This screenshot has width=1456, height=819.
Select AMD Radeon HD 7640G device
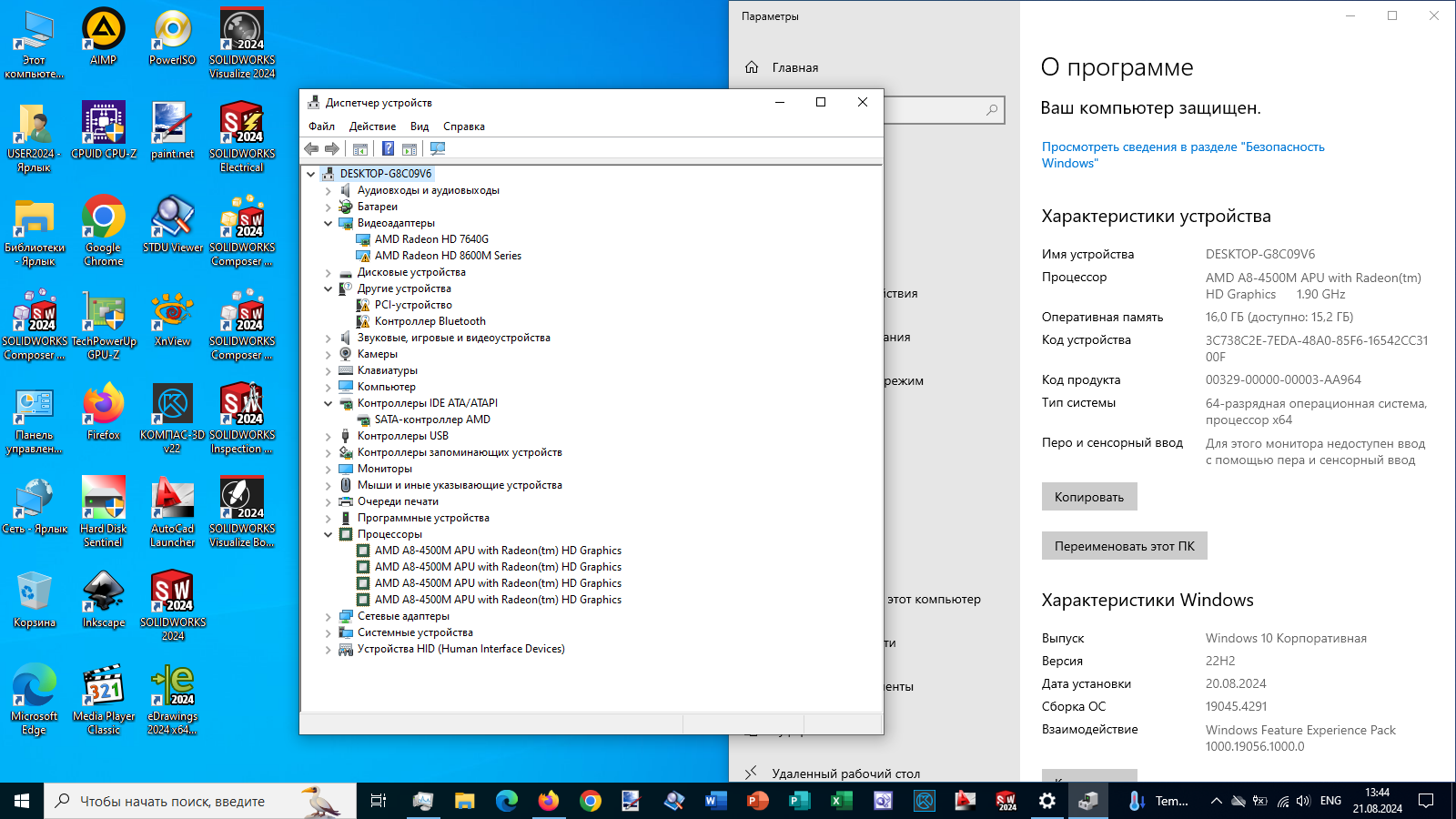(x=431, y=239)
